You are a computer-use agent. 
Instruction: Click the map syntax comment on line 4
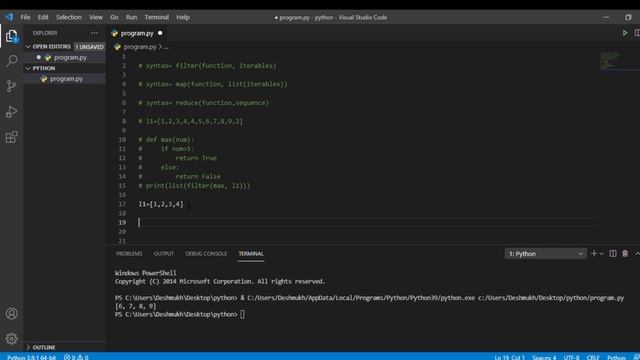[x=213, y=84]
